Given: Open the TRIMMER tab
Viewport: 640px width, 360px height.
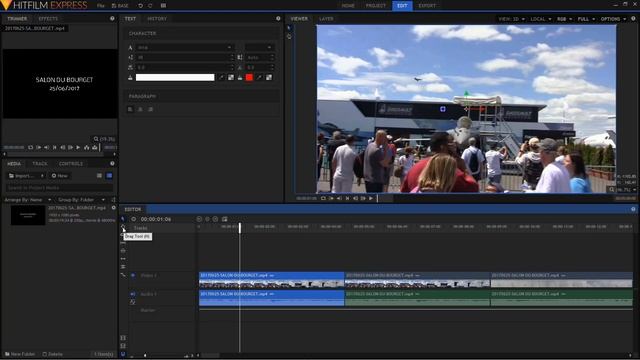Looking at the screenshot, I should 17,19.
